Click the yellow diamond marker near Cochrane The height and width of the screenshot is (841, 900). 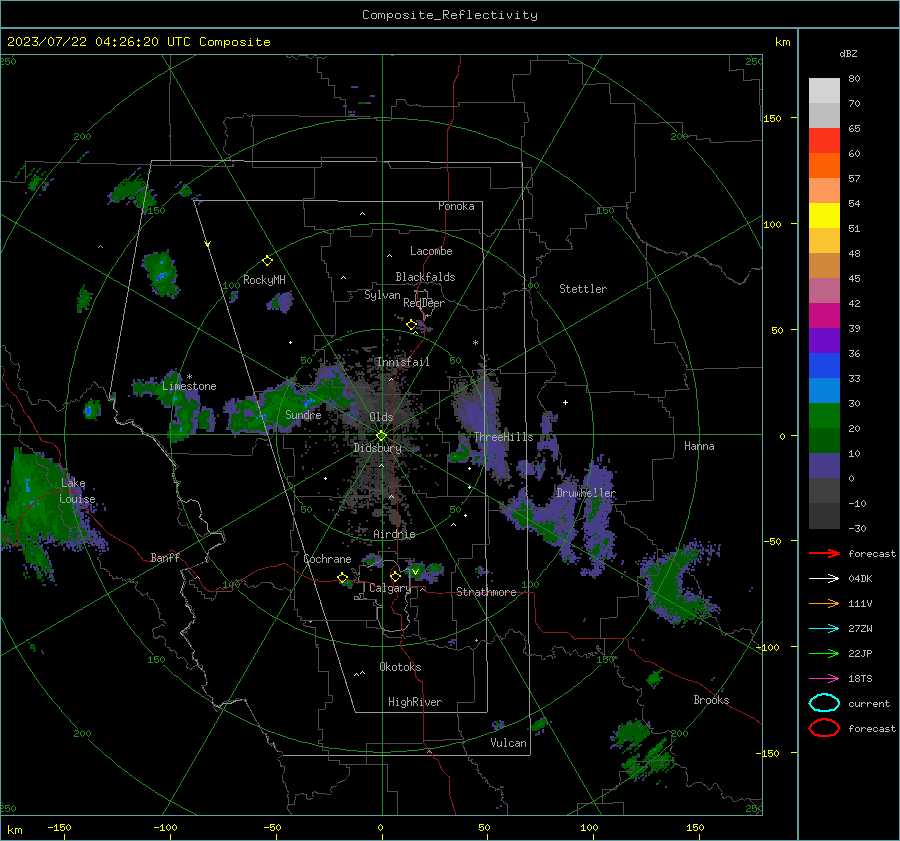[x=343, y=578]
